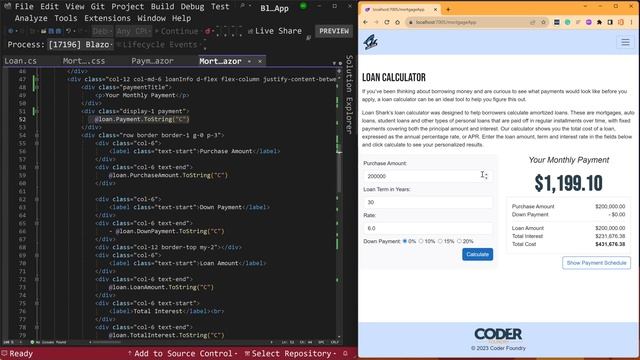Open the Any CPU platform dropdown
The height and width of the screenshot is (360, 640).
pyautogui.click(x=133, y=31)
